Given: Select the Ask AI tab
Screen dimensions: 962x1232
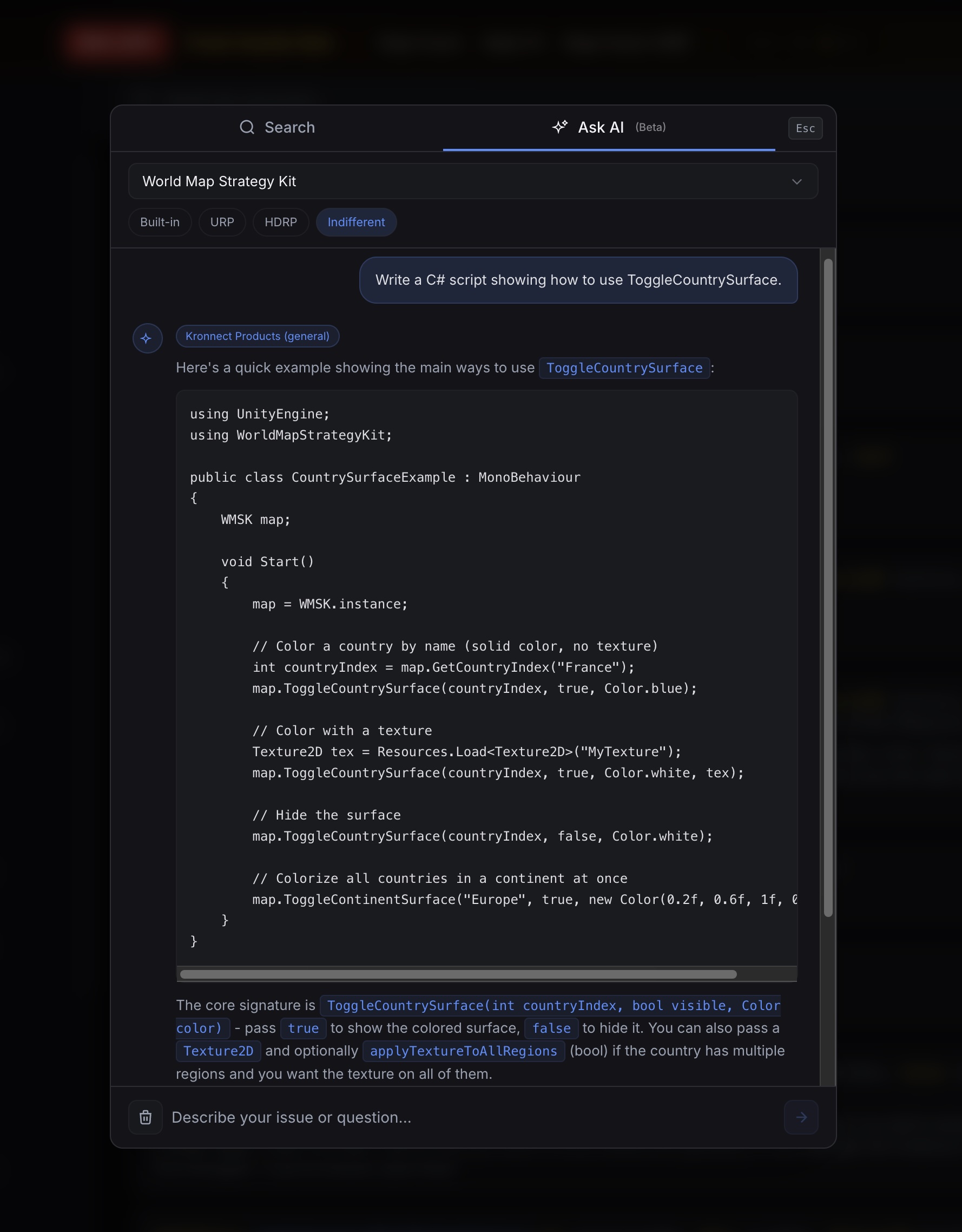Looking at the screenshot, I should (599, 127).
